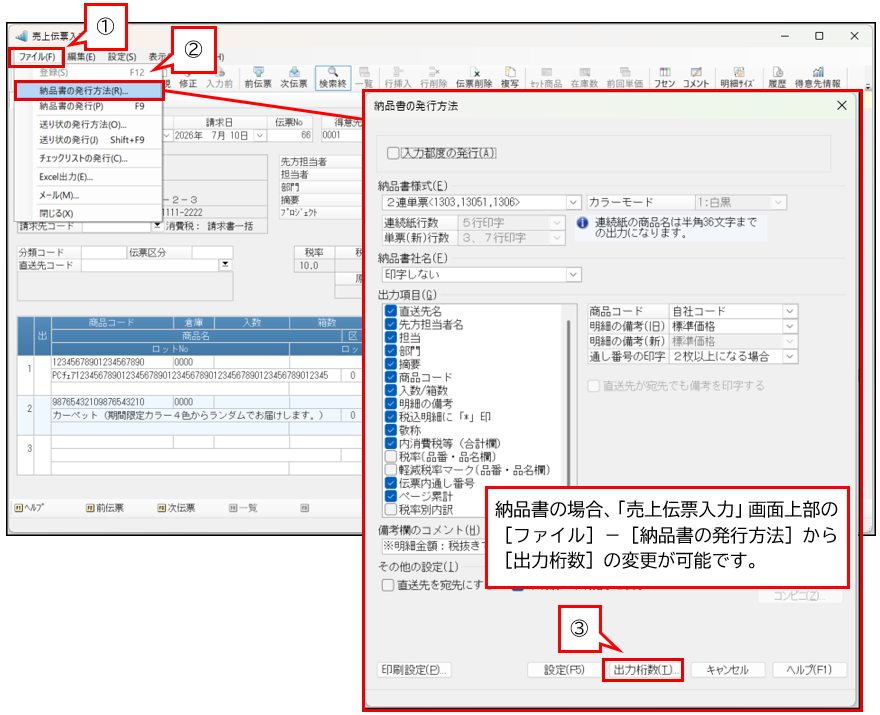Check the 税率別内訳 checkbox
This screenshot has height=715, width=880.
391,510
